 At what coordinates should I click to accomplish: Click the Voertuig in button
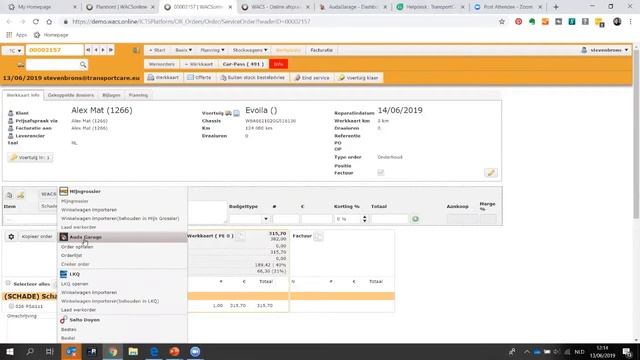30,158
